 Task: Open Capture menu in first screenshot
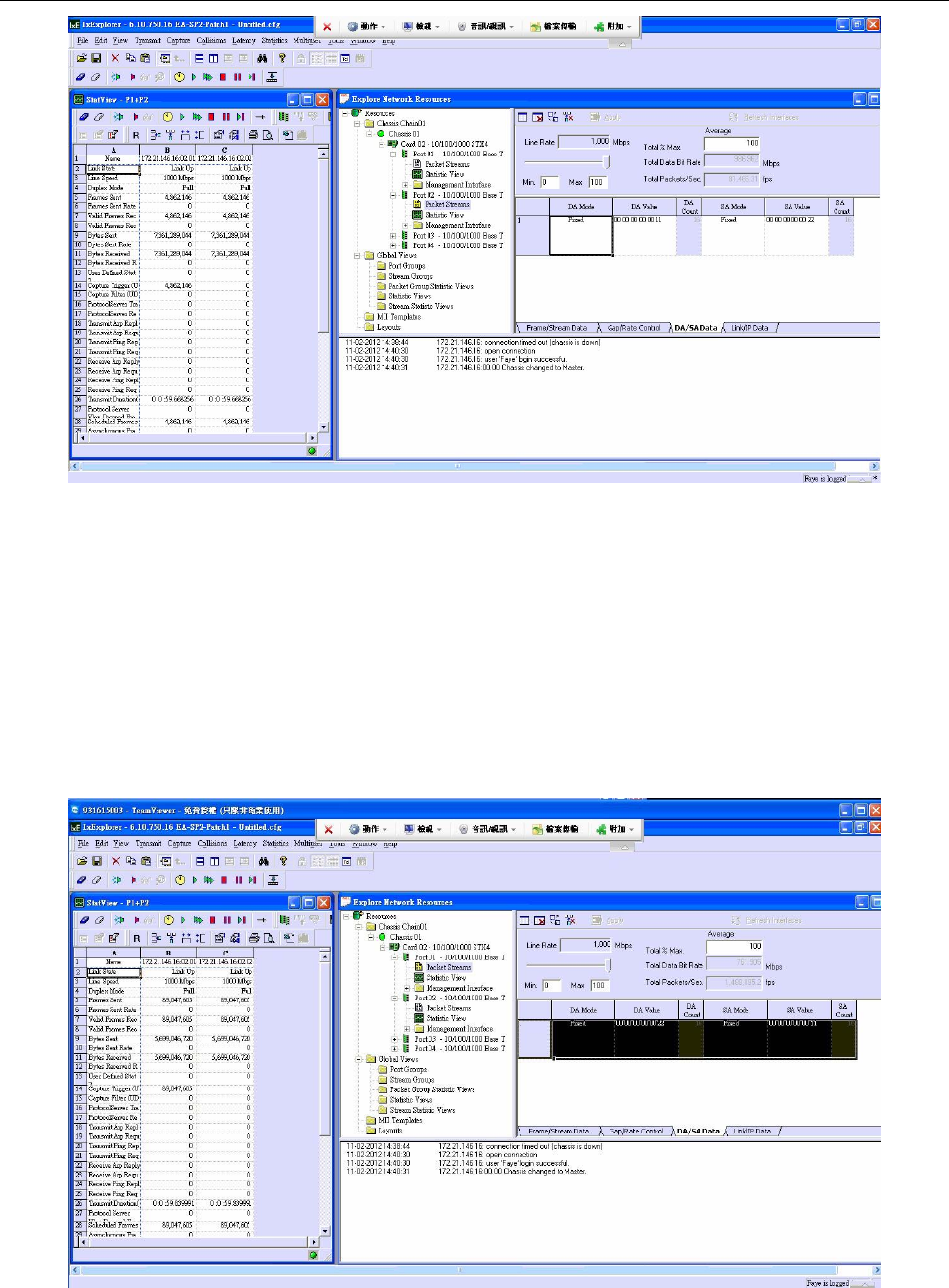coord(178,41)
